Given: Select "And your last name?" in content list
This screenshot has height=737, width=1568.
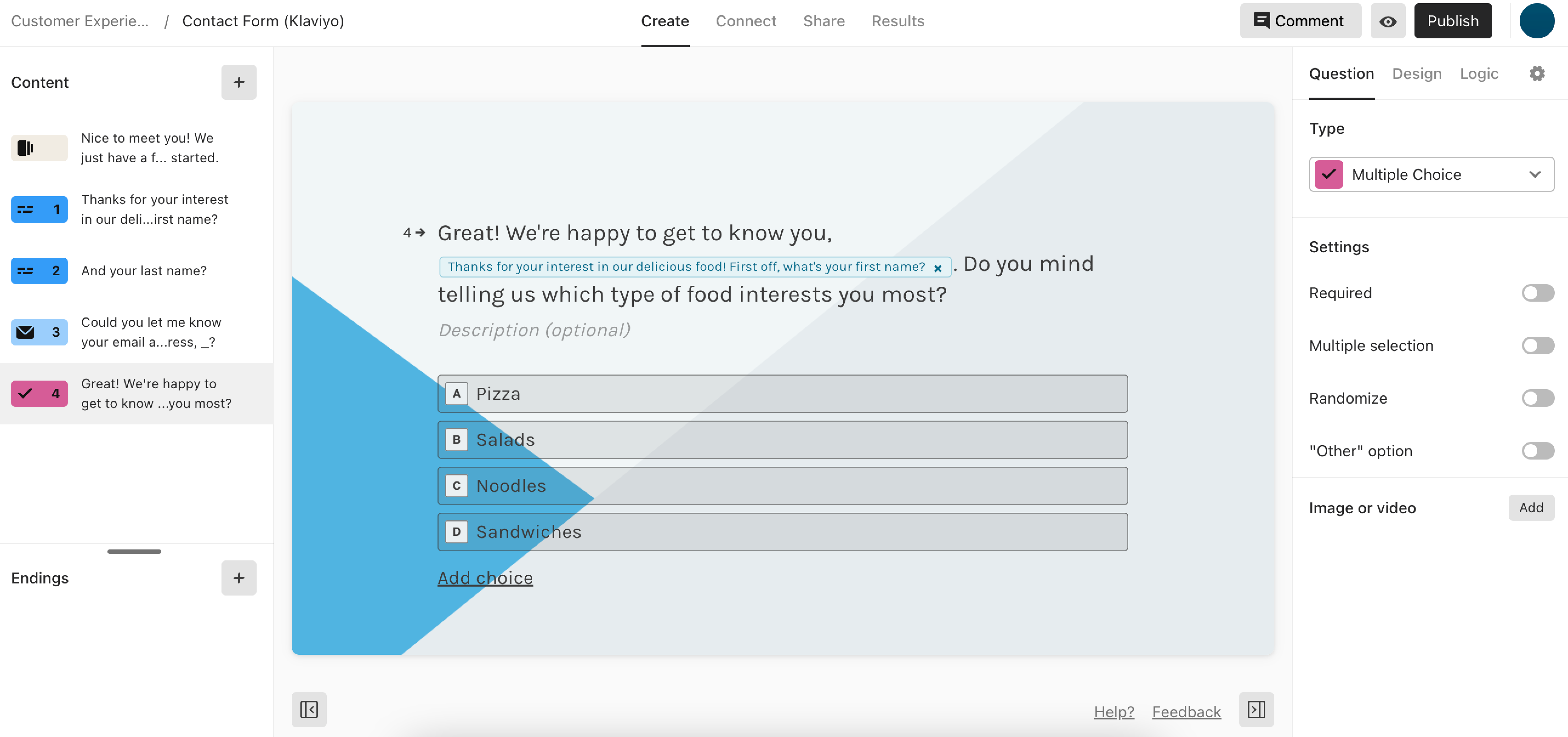Looking at the screenshot, I should tap(144, 271).
